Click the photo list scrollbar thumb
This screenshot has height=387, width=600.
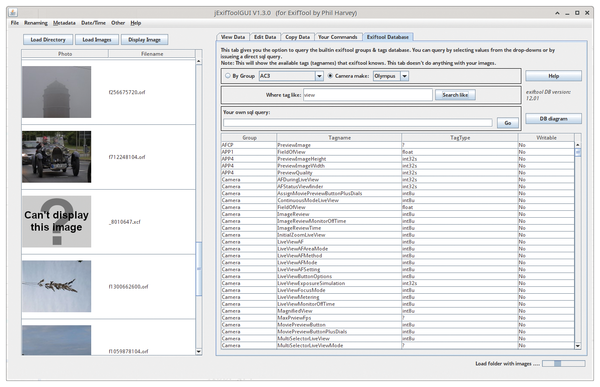(199, 269)
